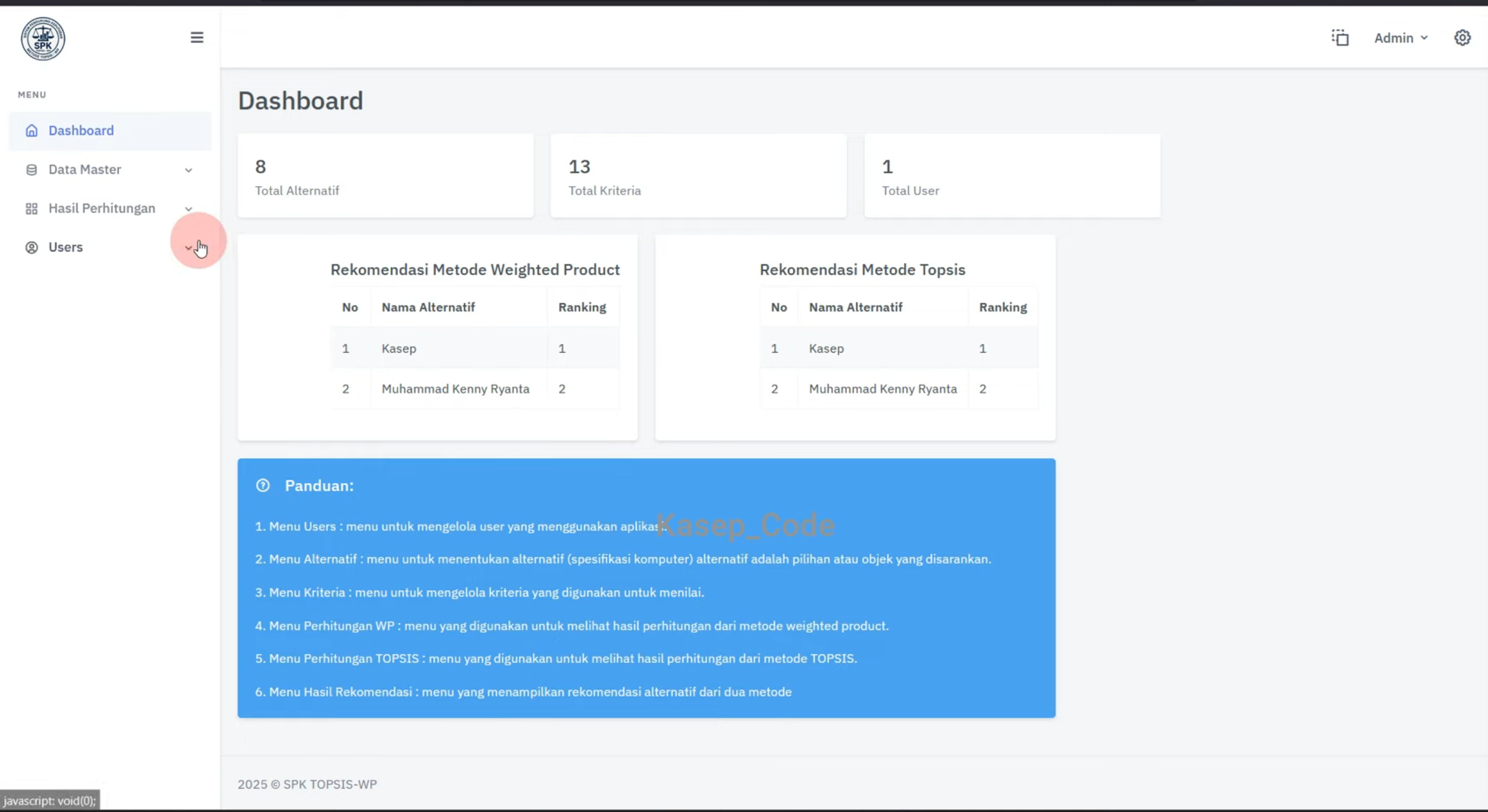Image resolution: width=1488 pixels, height=812 pixels.
Task: Click Nama Alternatif header in Weighted Product table
Action: pyautogui.click(x=428, y=307)
